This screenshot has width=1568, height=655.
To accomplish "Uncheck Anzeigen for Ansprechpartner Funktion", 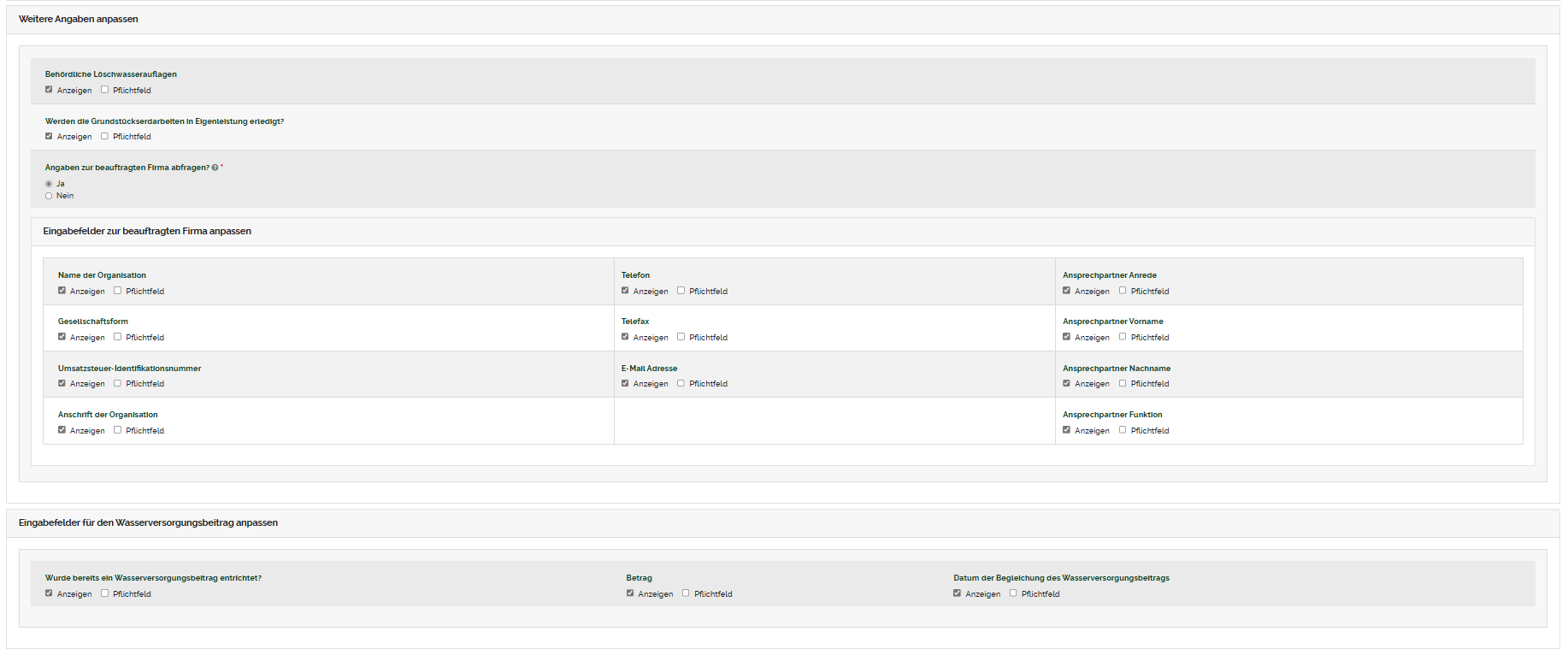I will click(x=1066, y=430).
